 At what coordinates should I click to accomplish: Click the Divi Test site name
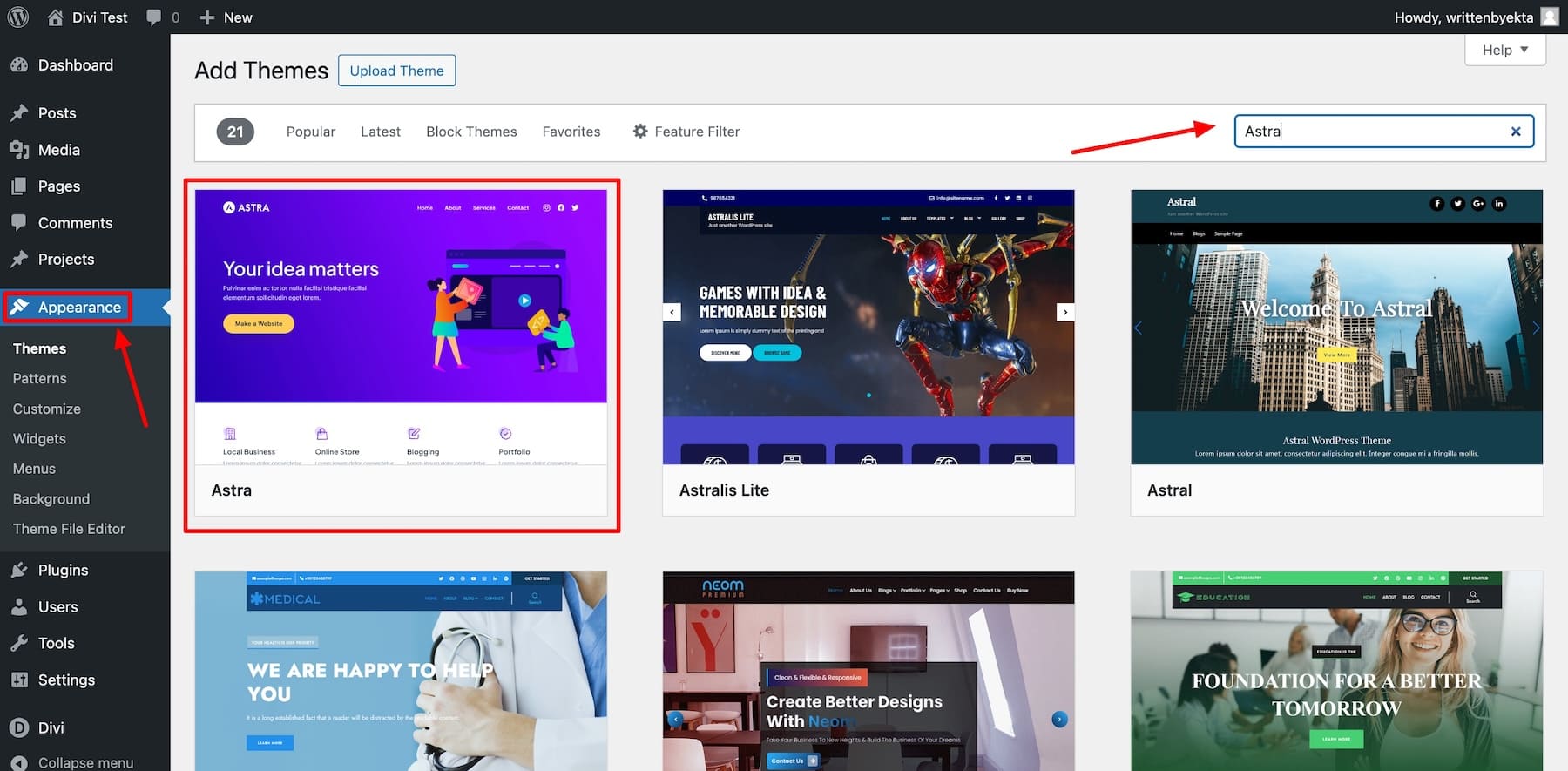tap(100, 17)
